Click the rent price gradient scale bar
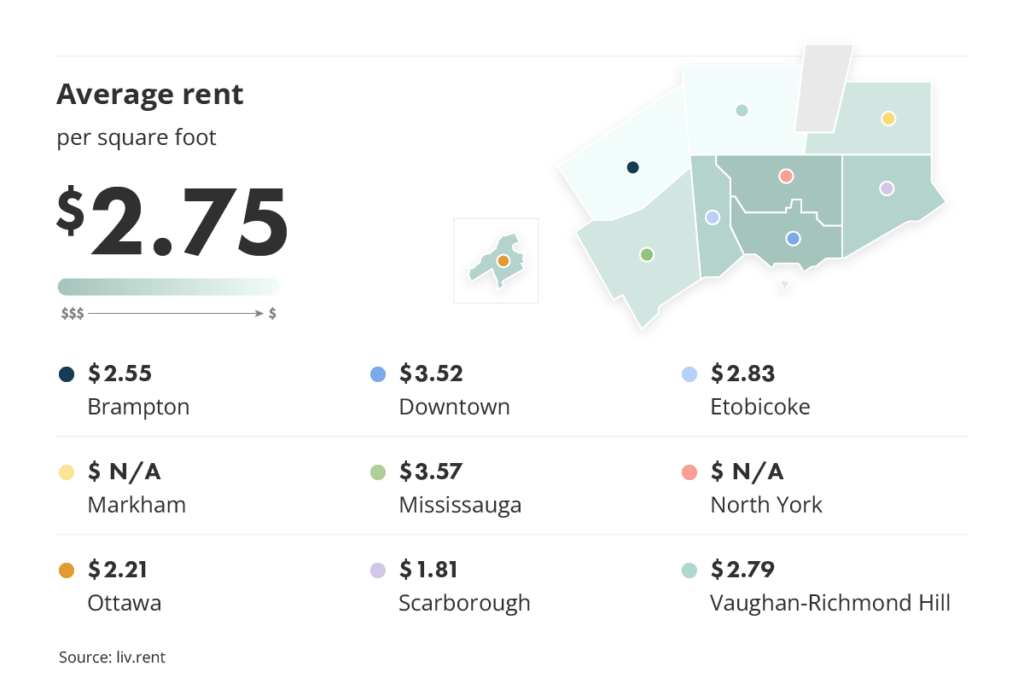Viewport: 1024px width, 689px height. (168, 287)
